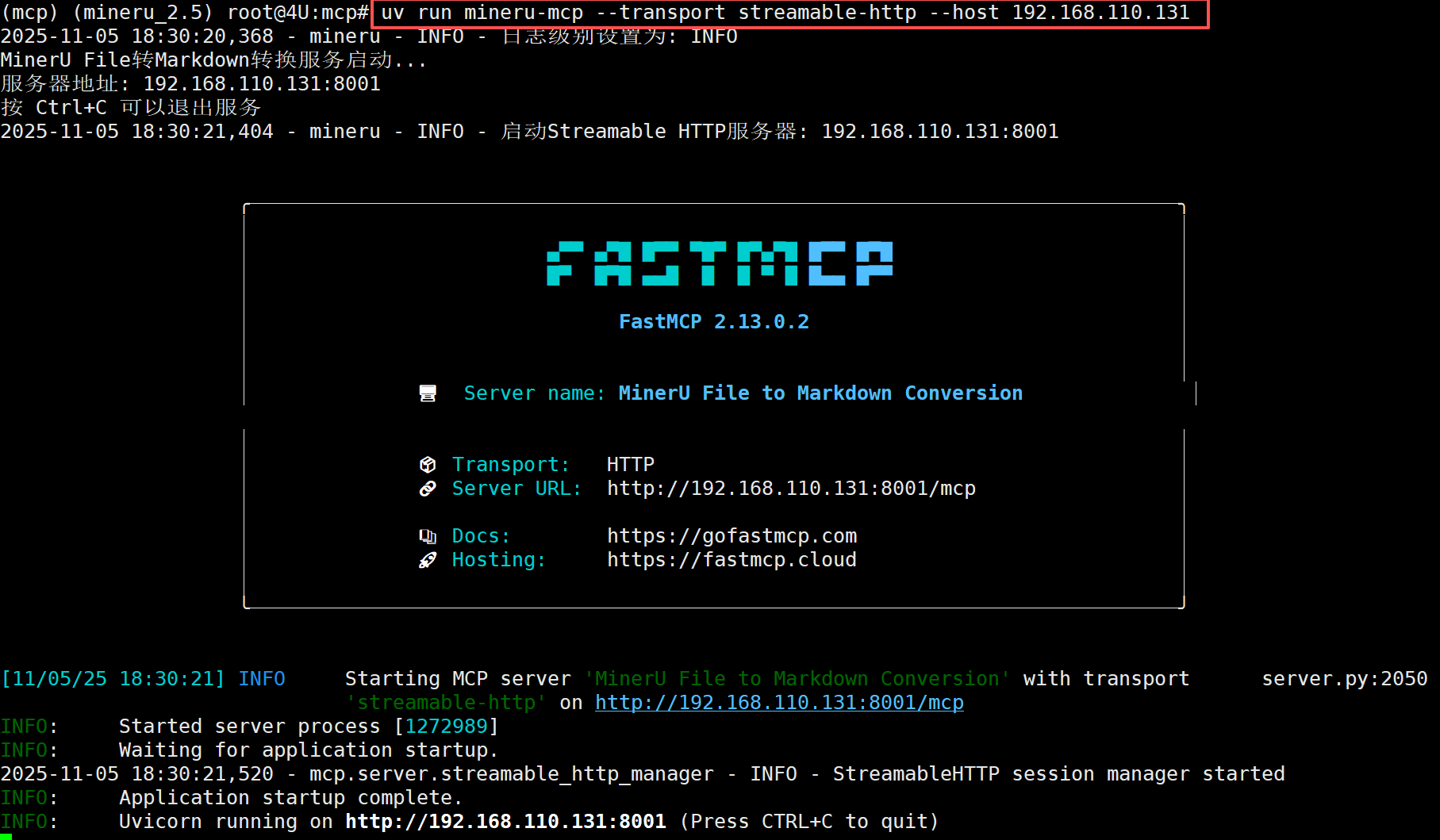Image resolution: width=1440 pixels, height=840 pixels.
Task: Click the green quoted 'streamable-http' text
Action: 446,703
